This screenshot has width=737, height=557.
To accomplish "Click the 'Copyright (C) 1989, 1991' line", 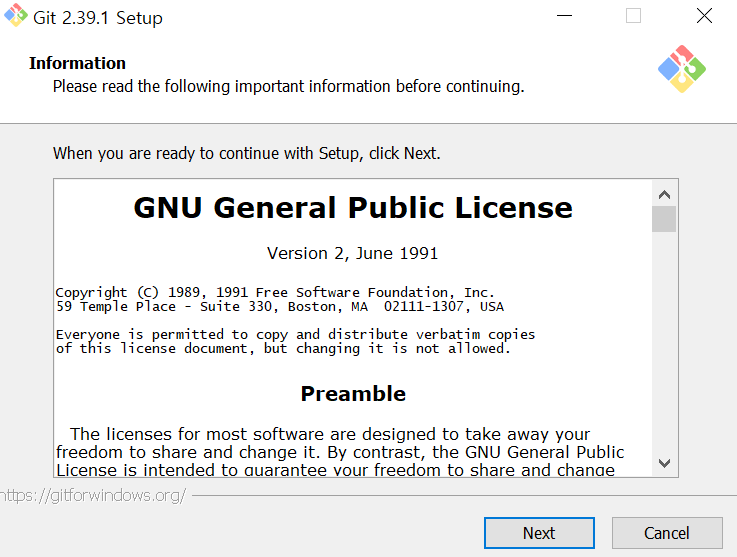I will (275, 292).
